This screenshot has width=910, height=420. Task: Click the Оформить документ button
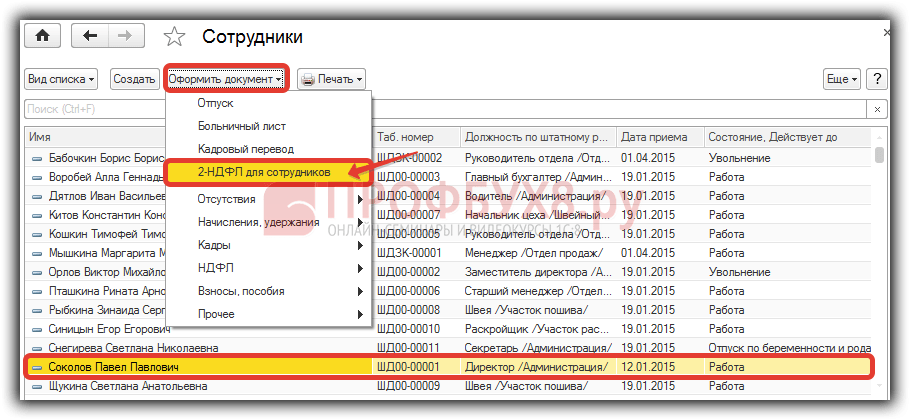click(x=226, y=79)
